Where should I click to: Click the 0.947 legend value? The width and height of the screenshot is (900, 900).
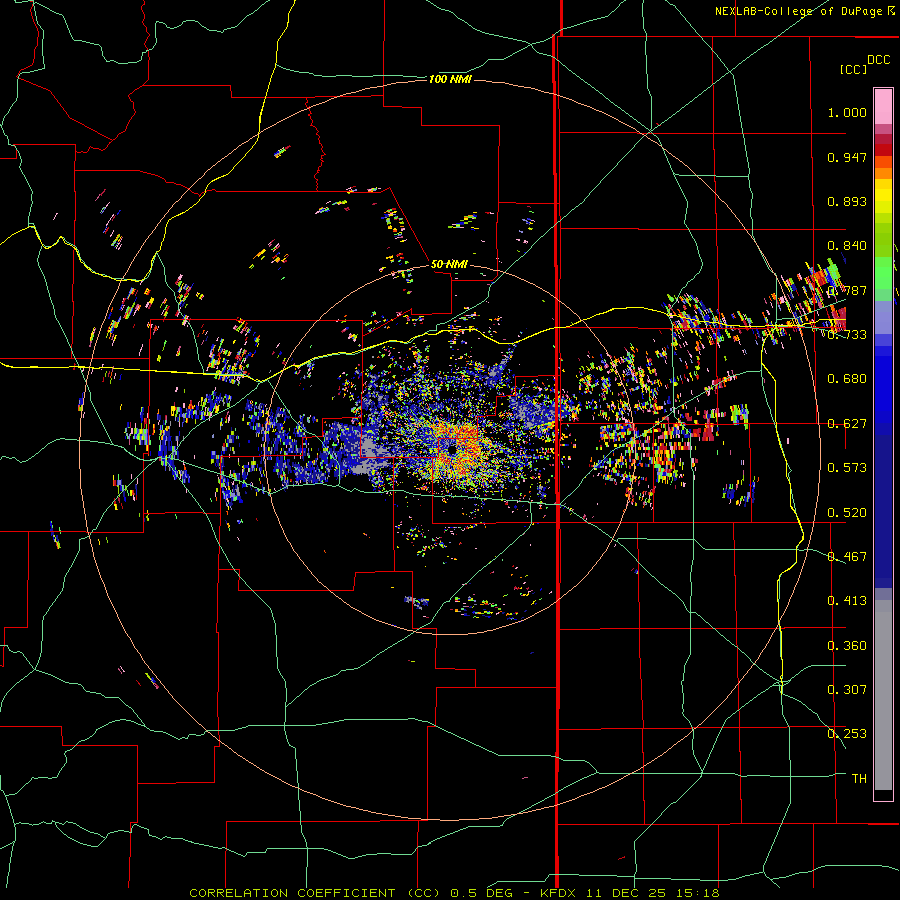click(x=847, y=157)
